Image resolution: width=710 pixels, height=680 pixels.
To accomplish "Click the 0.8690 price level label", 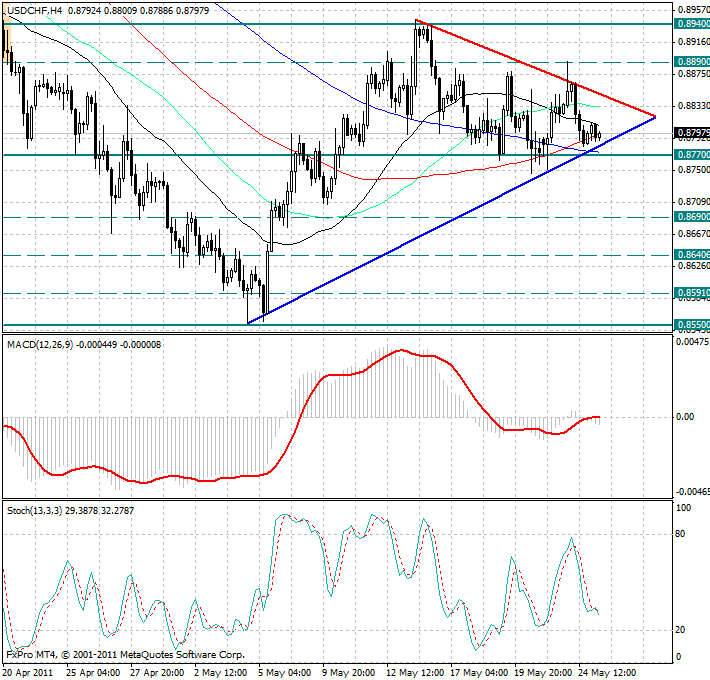I will click(691, 216).
